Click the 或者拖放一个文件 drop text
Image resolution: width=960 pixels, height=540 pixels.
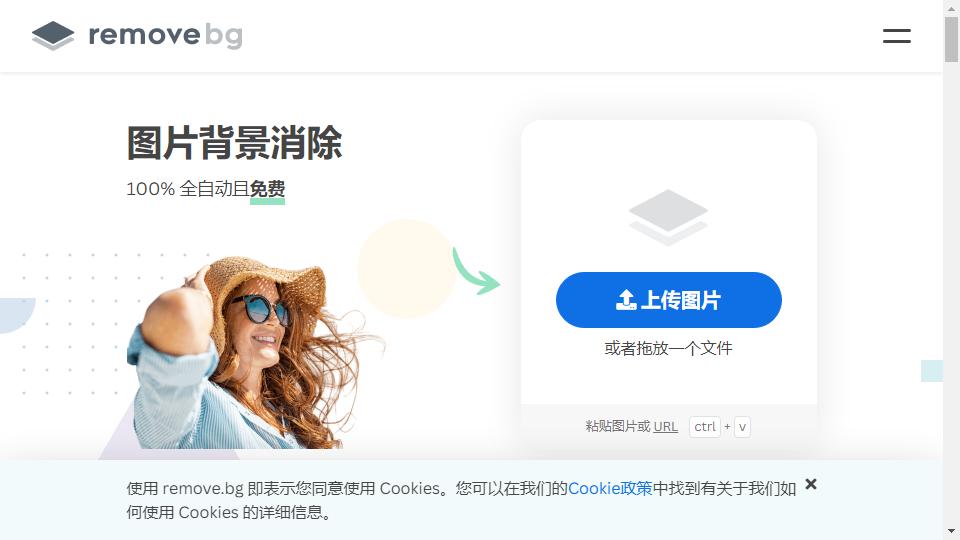tap(669, 348)
